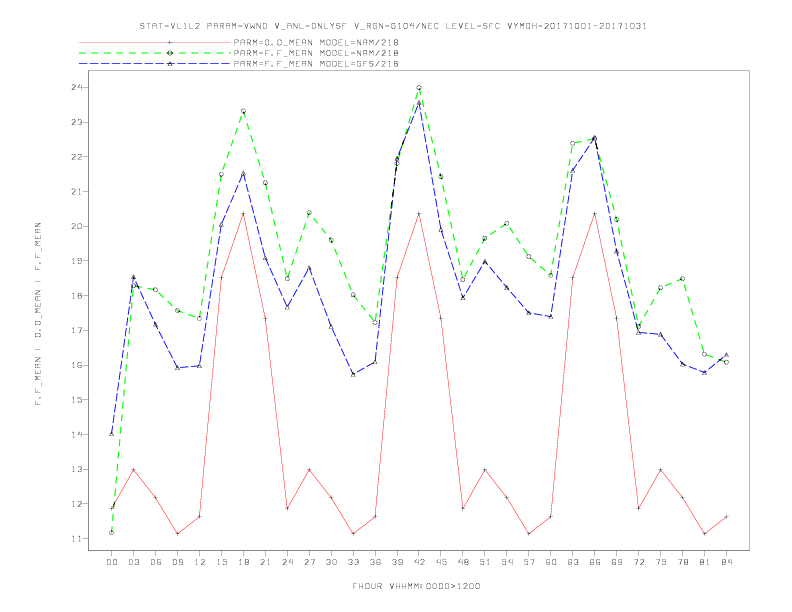The image size is (792, 612).
Task: Click blue triangle data point at hour 81
Action: tap(705, 373)
